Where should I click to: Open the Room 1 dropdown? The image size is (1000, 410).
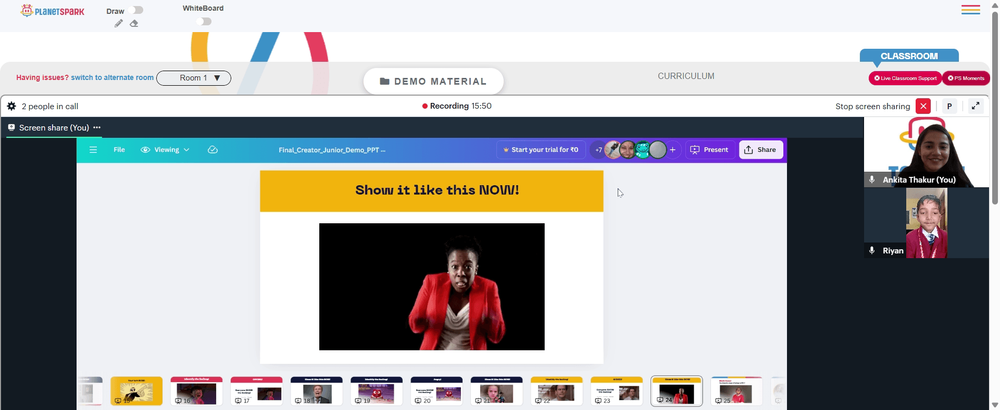tap(194, 78)
